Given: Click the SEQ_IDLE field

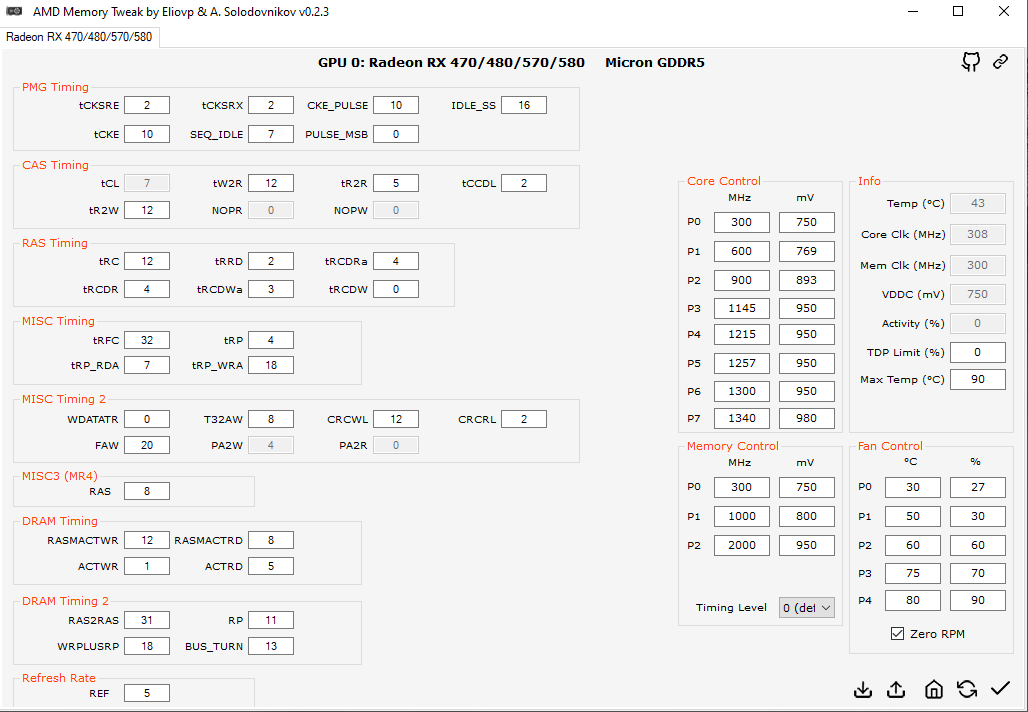Looking at the screenshot, I should click(x=271, y=134).
